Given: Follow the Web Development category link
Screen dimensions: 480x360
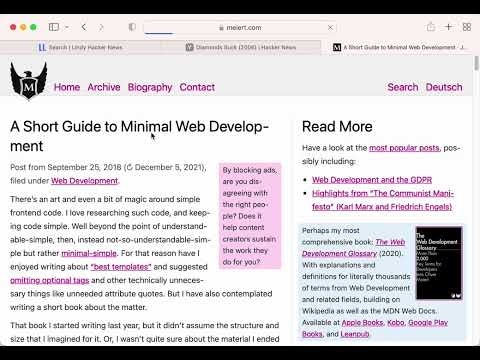Looking at the screenshot, I should [x=85, y=181].
